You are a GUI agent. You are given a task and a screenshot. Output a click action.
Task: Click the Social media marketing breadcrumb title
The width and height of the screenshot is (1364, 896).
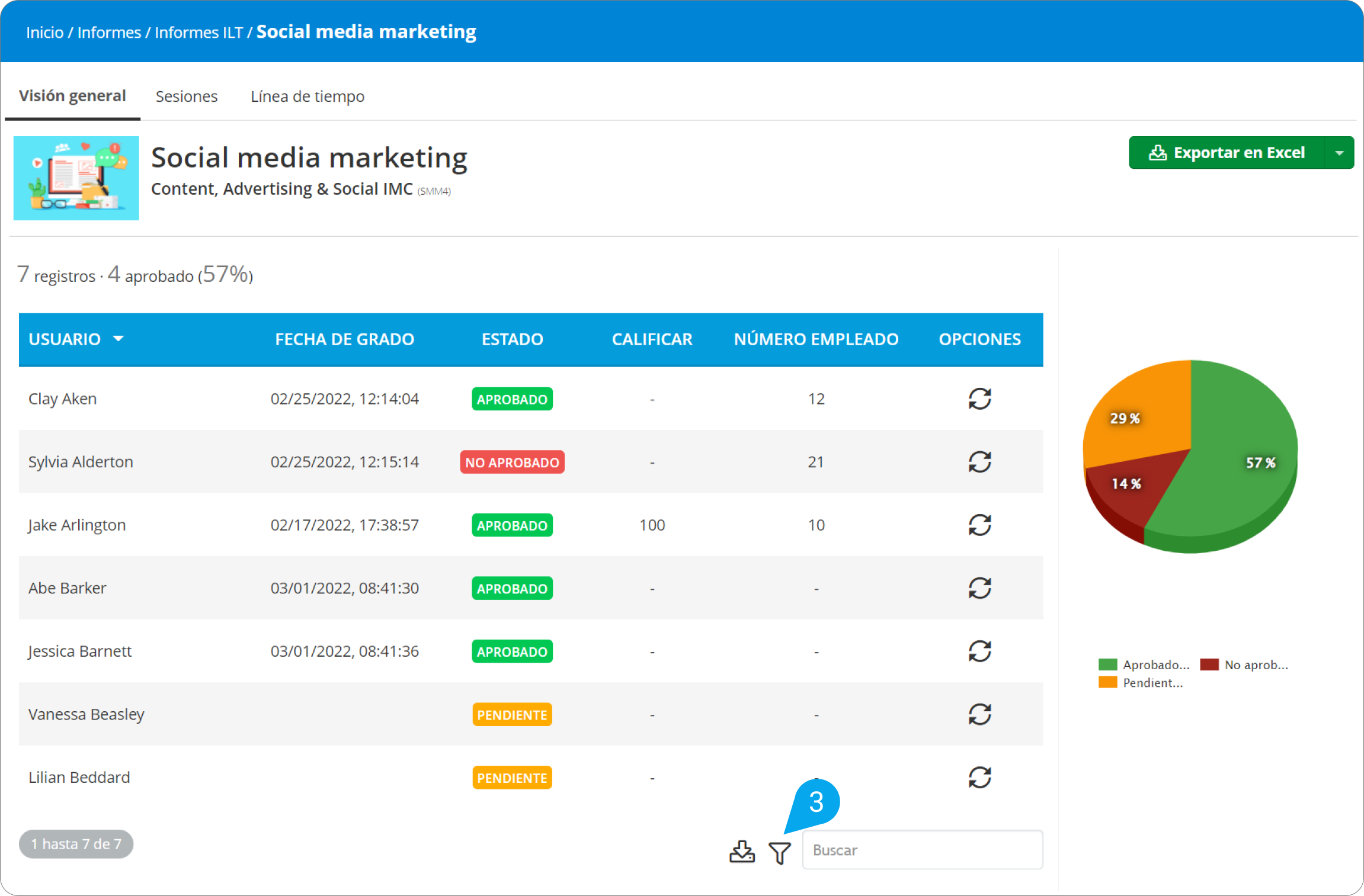366,31
